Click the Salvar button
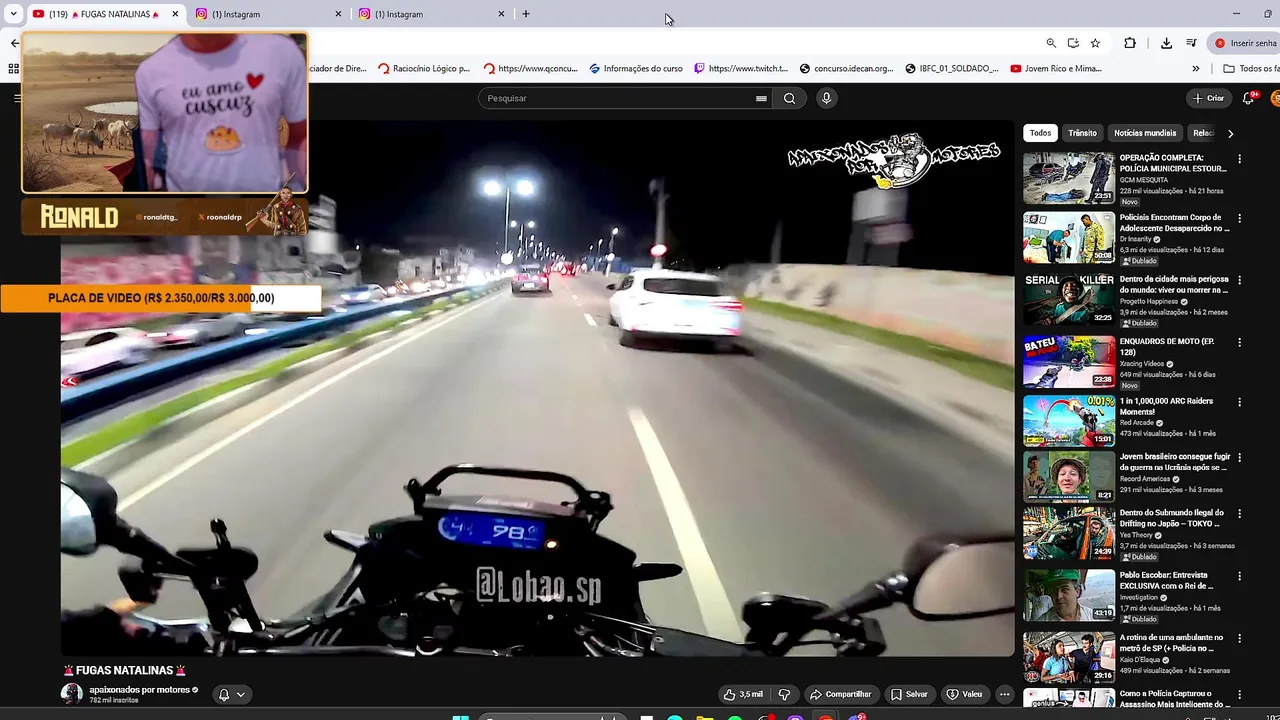The height and width of the screenshot is (720, 1280). tap(909, 694)
